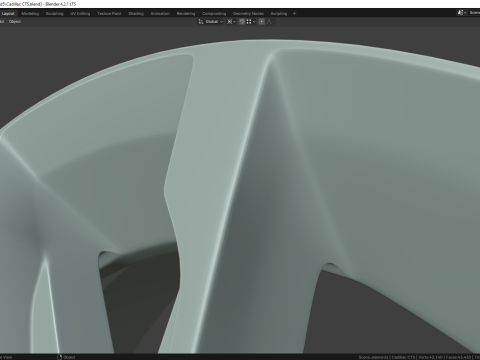Switch to the Compositing workspace

(214, 14)
